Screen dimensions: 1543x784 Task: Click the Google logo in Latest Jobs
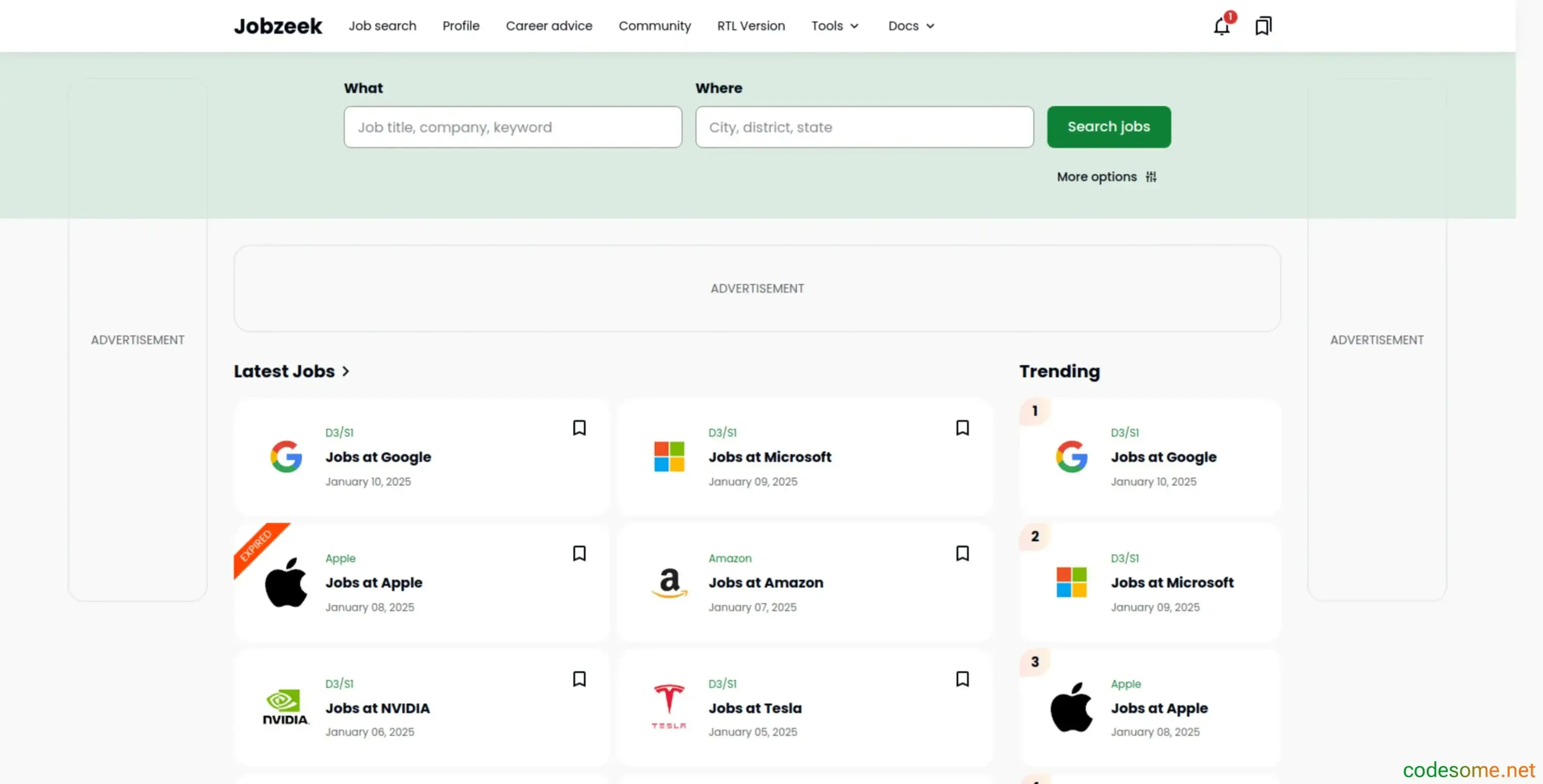(x=286, y=457)
